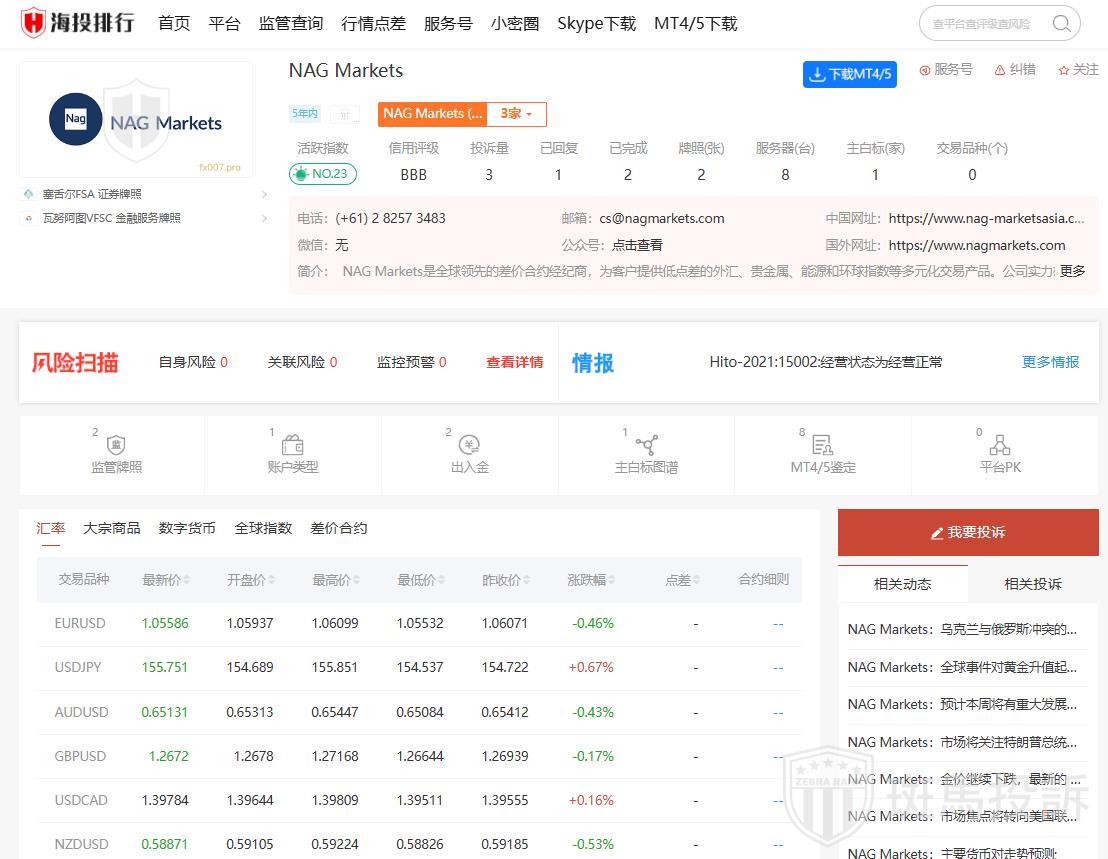Sort the table by 涨跌幅 column
Screen dimensions: 1108x859
(x=611, y=580)
